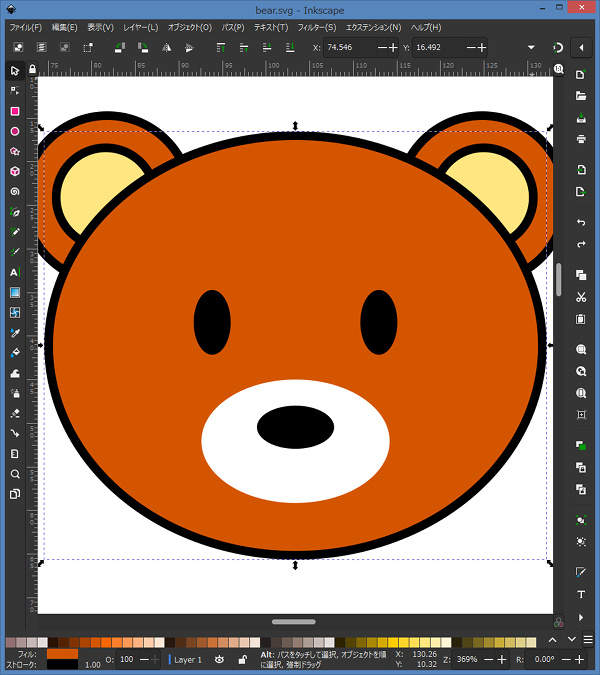Open Fill and Stroke dialog icon
The width and height of the screenshot is (600, 675).
pyautogui.click(x=581, y=572)
